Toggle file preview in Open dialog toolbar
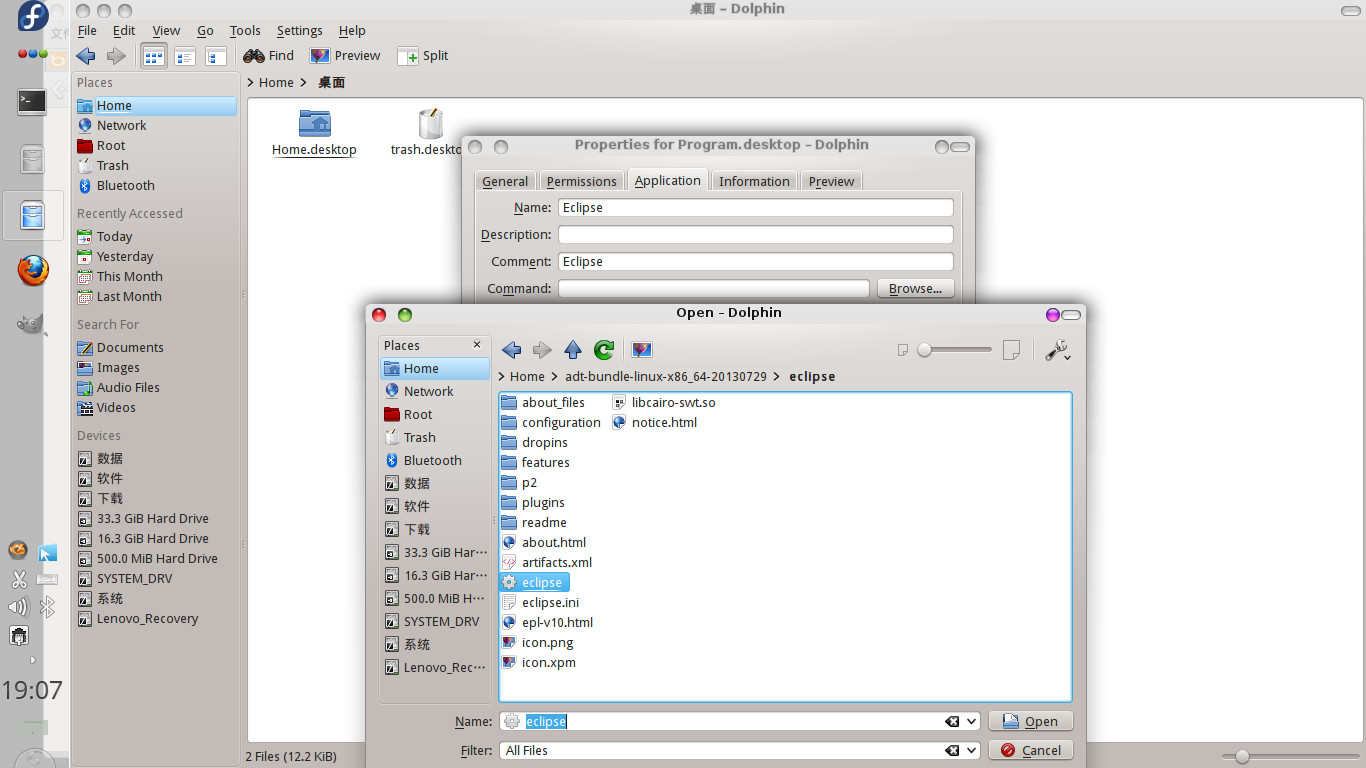This screenshot has width=1366, height=768. tap(642, 349)
